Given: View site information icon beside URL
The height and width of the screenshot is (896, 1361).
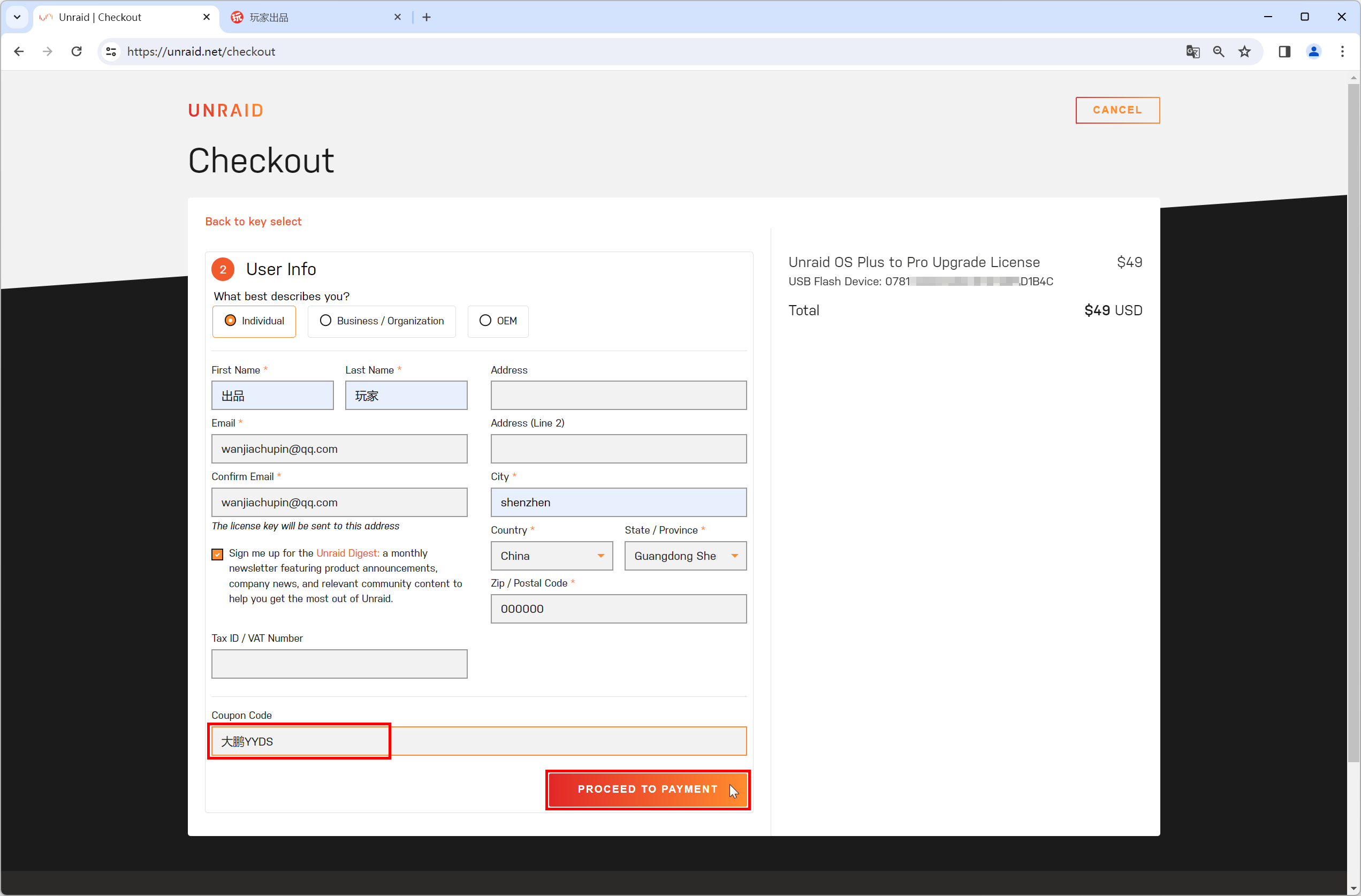Looking at the screenshot, I should 111,51.
